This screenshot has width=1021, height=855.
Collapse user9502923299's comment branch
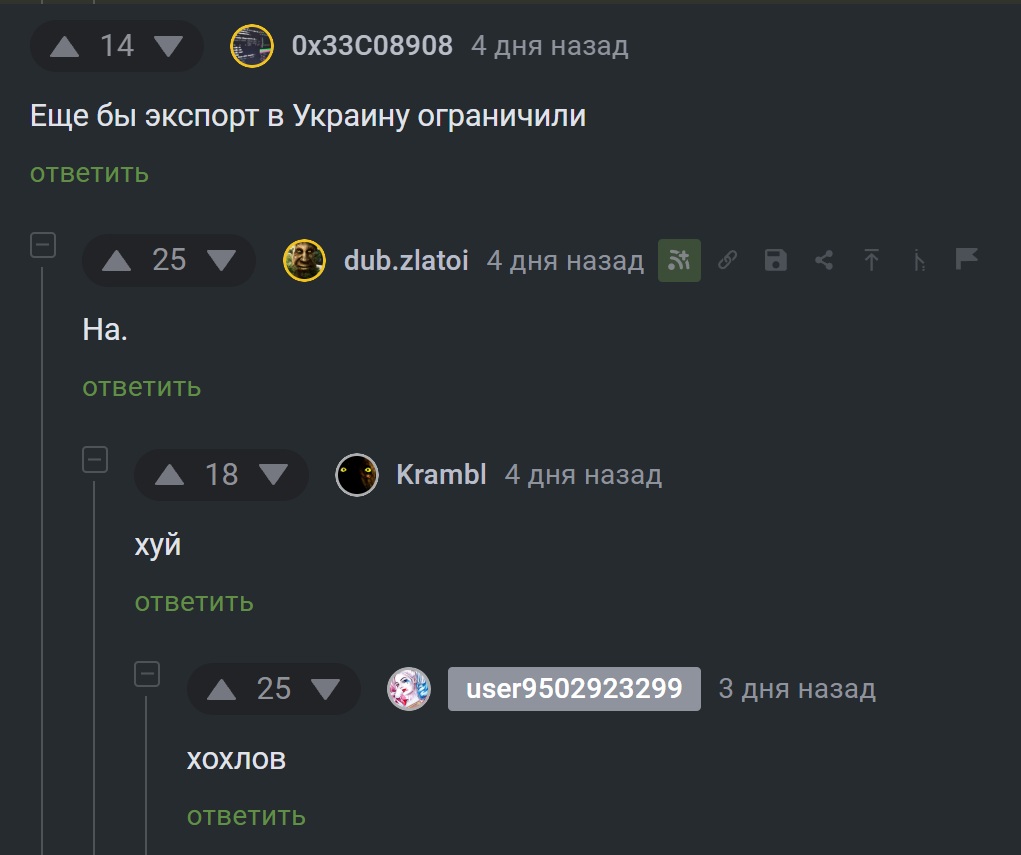[x=147, y=674]
